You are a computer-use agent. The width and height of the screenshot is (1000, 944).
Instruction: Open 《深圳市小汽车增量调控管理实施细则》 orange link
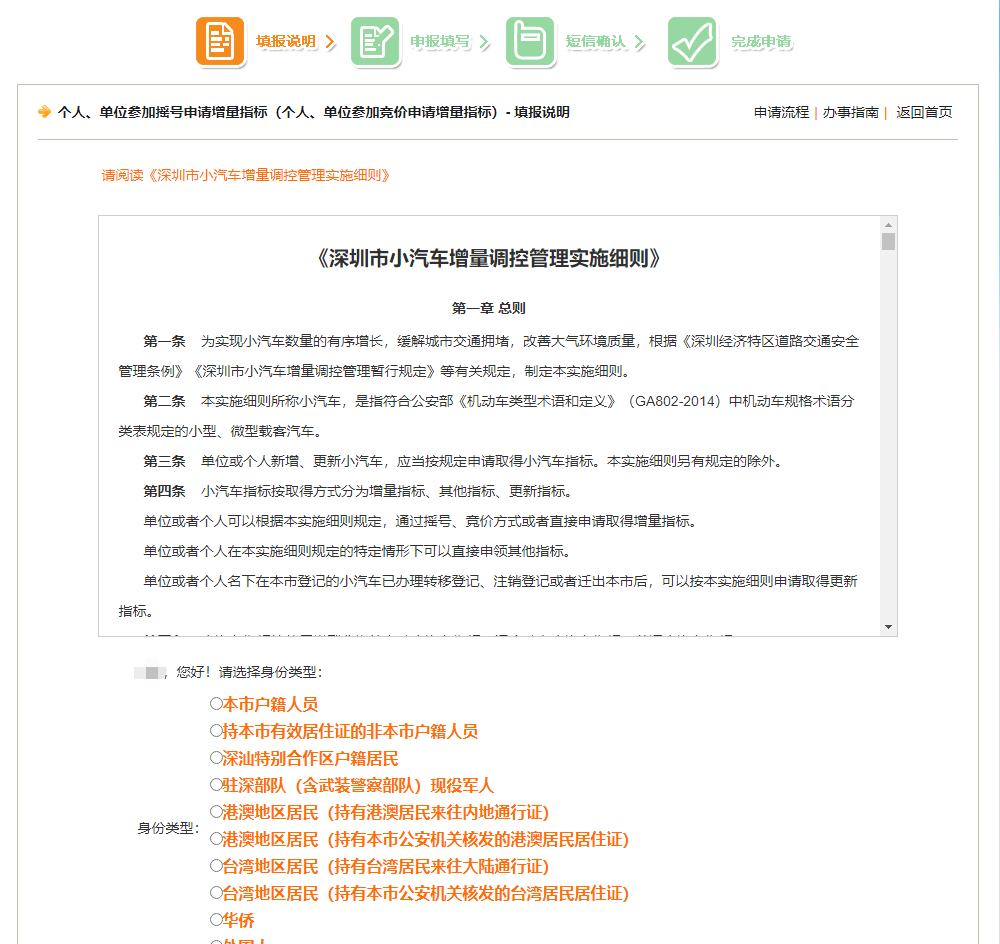click(x=246, y=175)
